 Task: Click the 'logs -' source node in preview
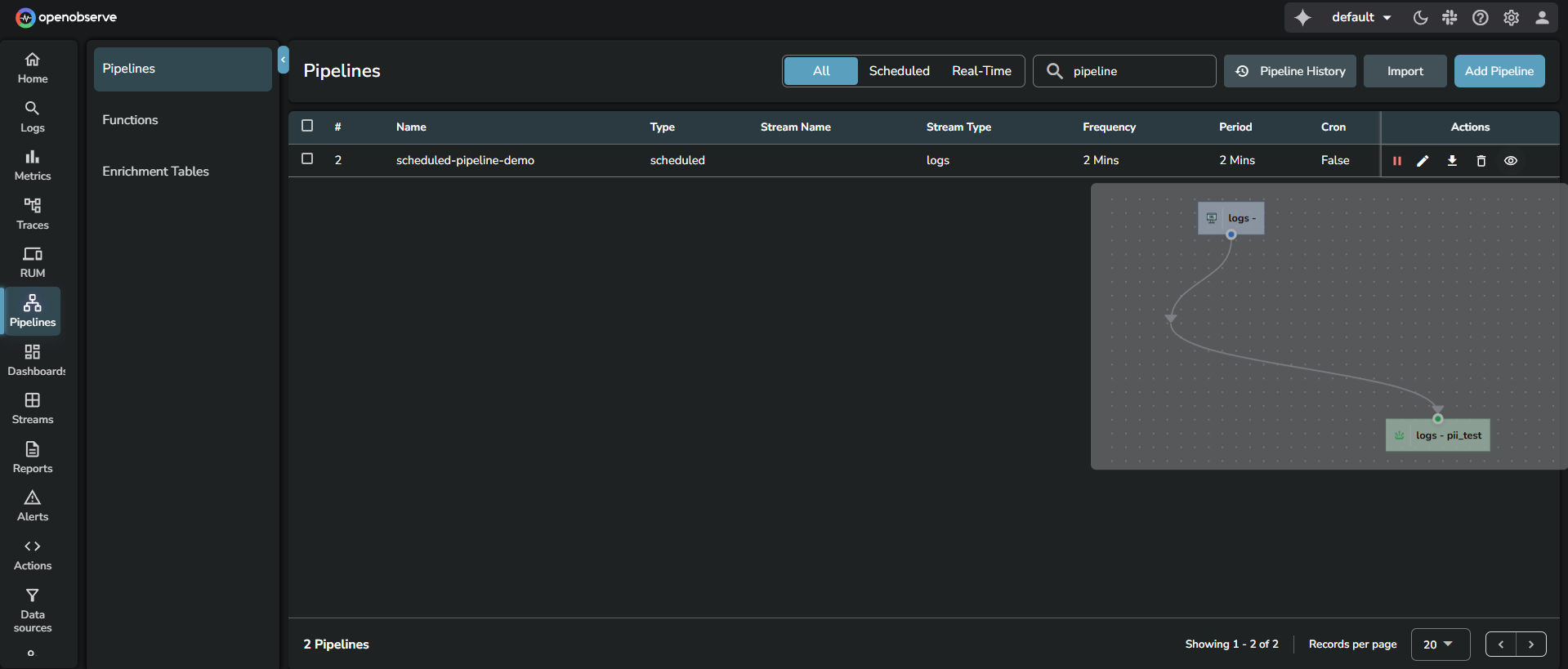[x=1231, y=218]
